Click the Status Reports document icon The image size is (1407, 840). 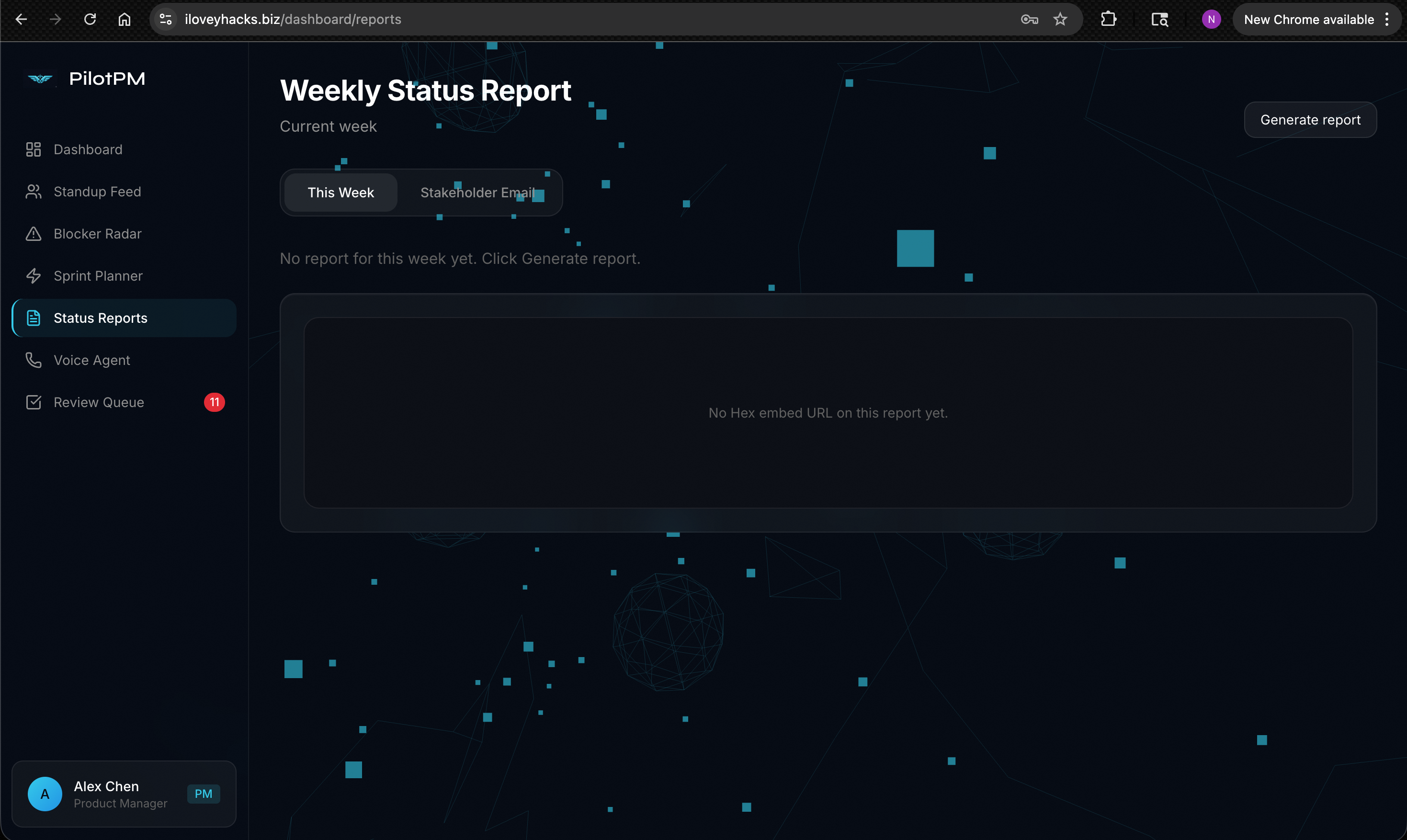[x=34, y=318]
